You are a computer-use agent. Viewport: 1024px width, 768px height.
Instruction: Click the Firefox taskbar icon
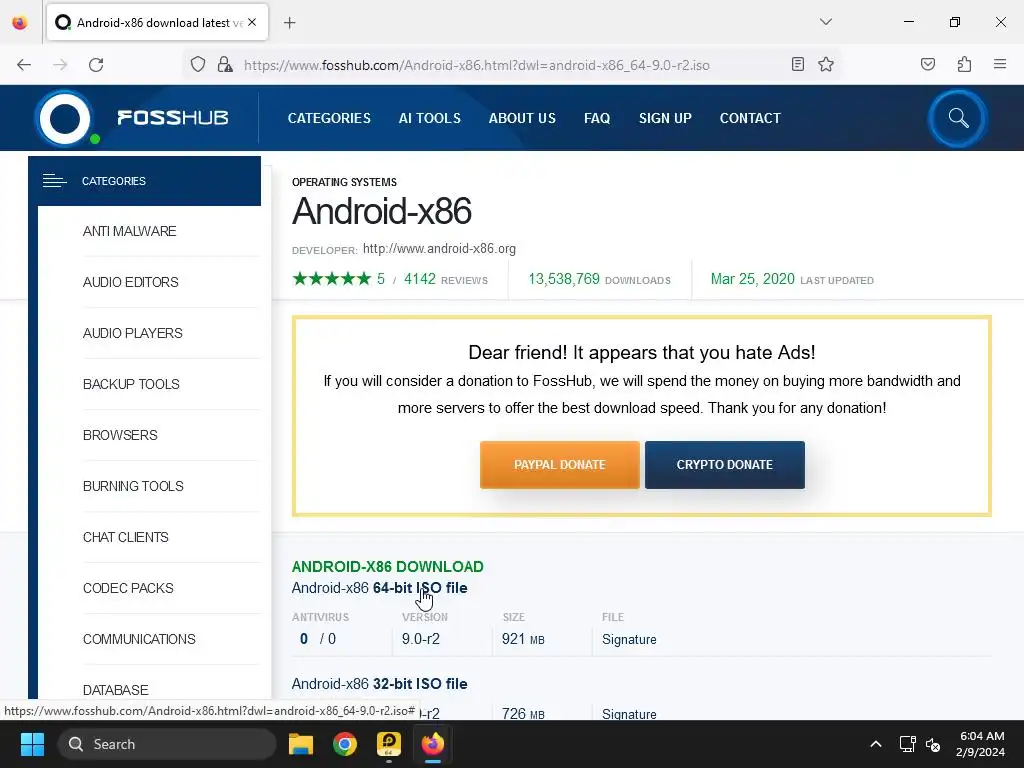432,744
